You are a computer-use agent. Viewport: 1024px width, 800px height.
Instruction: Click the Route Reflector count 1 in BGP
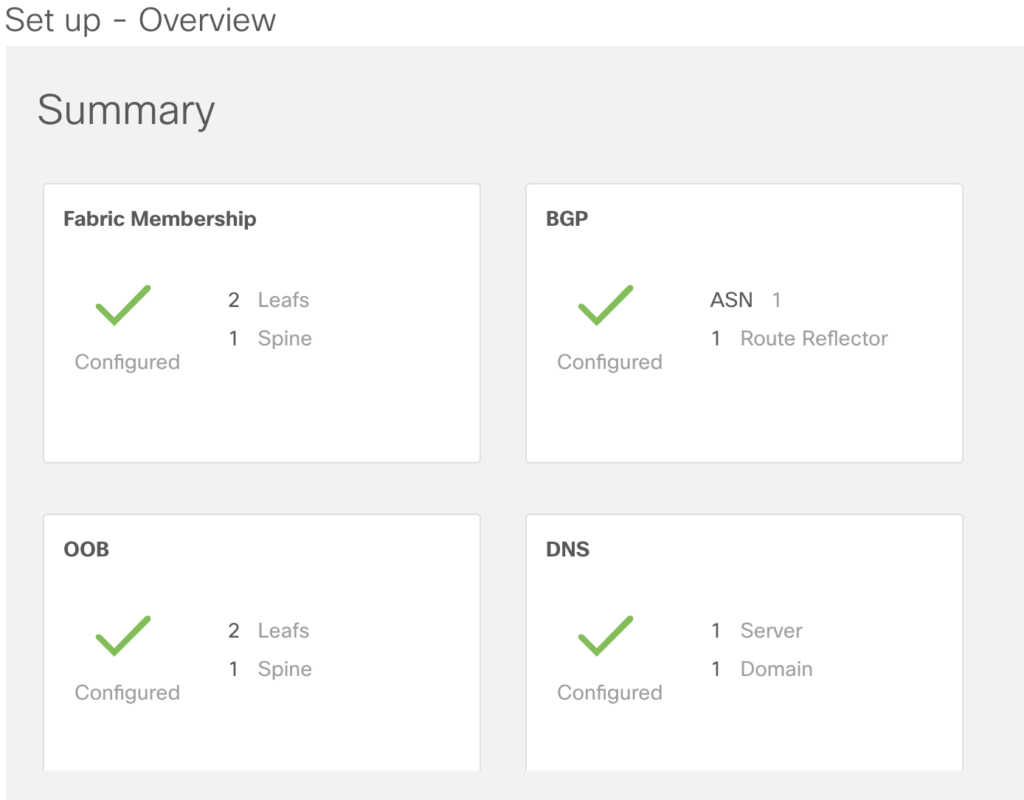[716, 338]
